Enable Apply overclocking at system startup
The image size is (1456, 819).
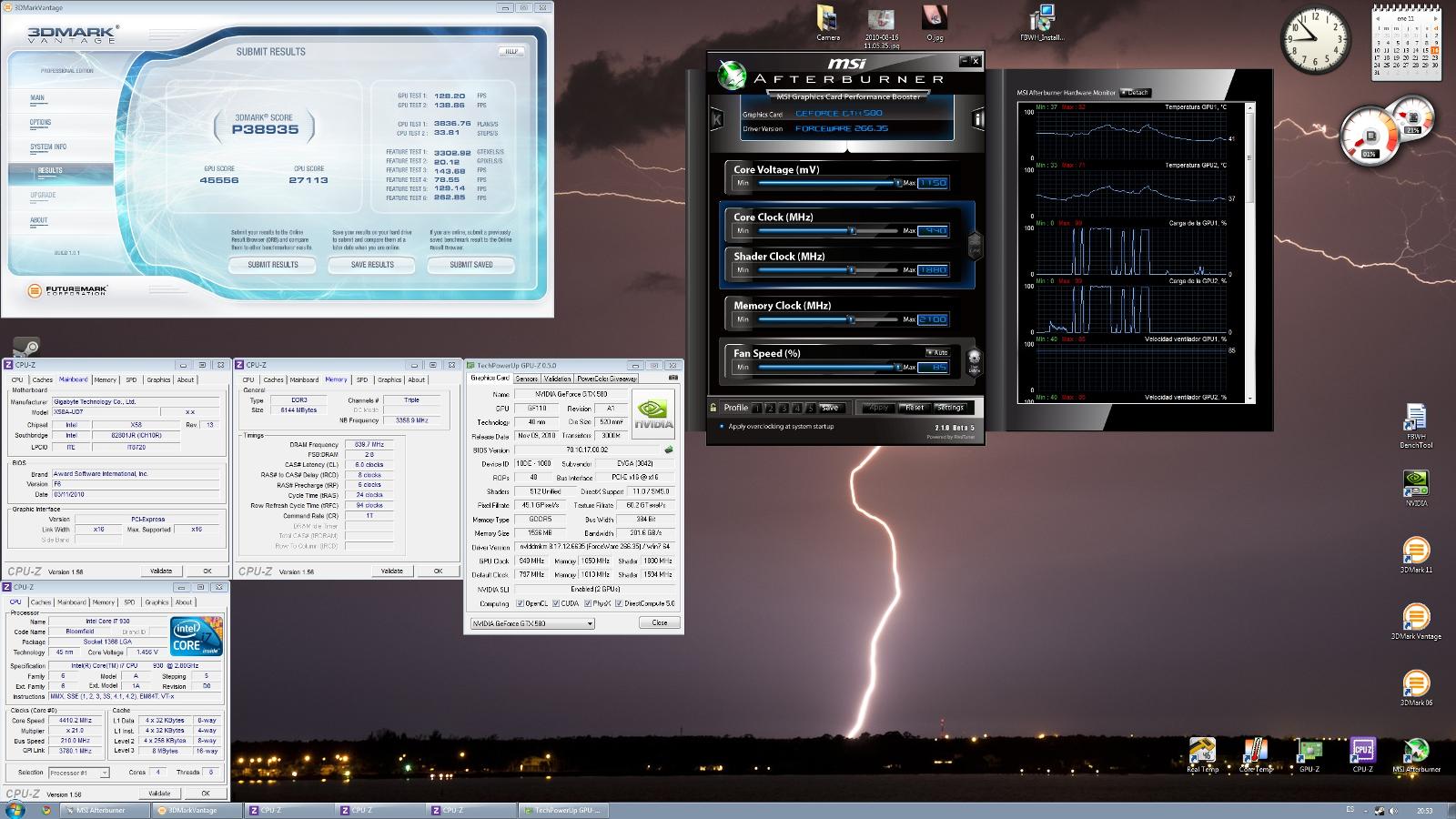[723, 426]
